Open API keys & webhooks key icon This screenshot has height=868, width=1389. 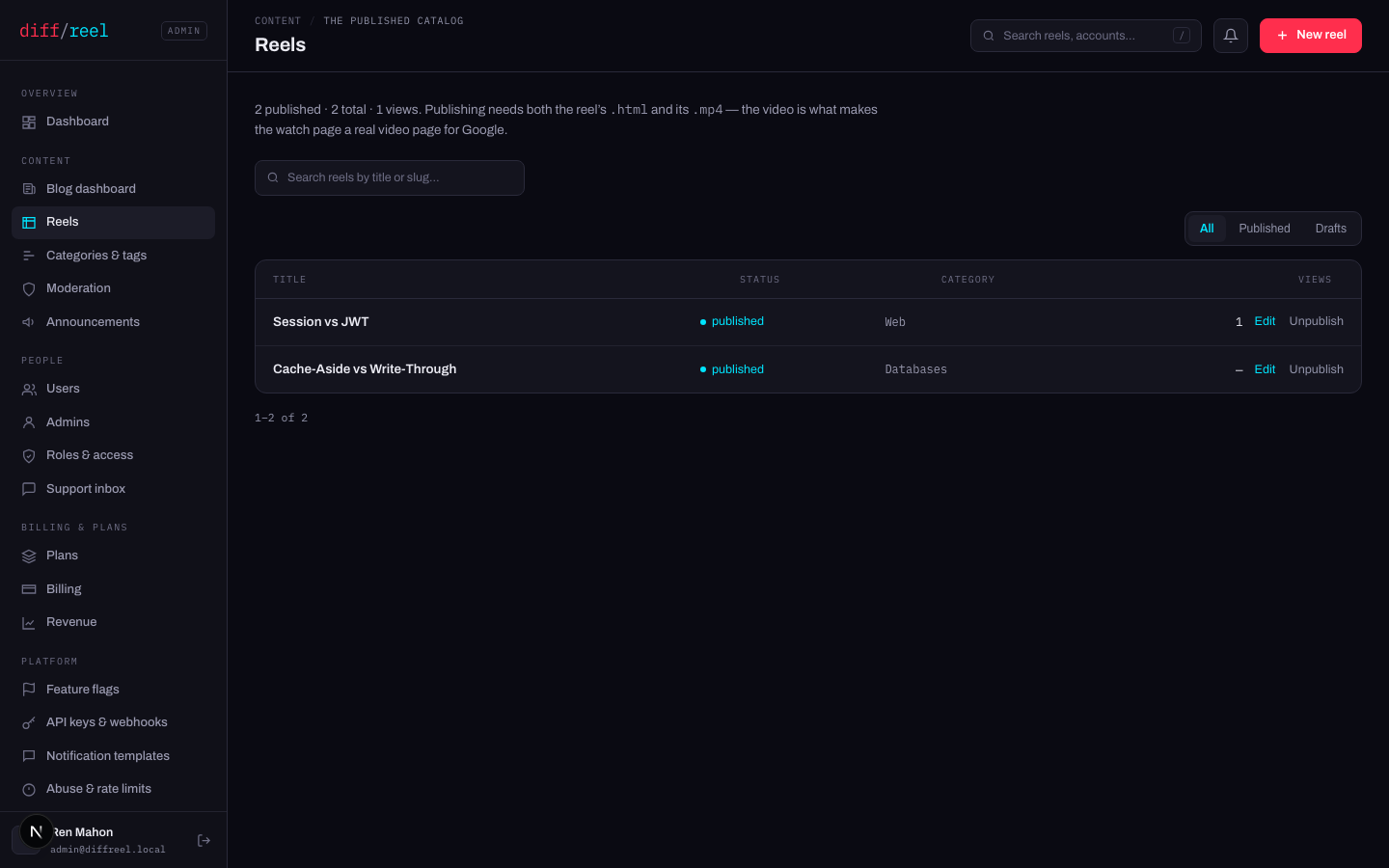(29, 723)
